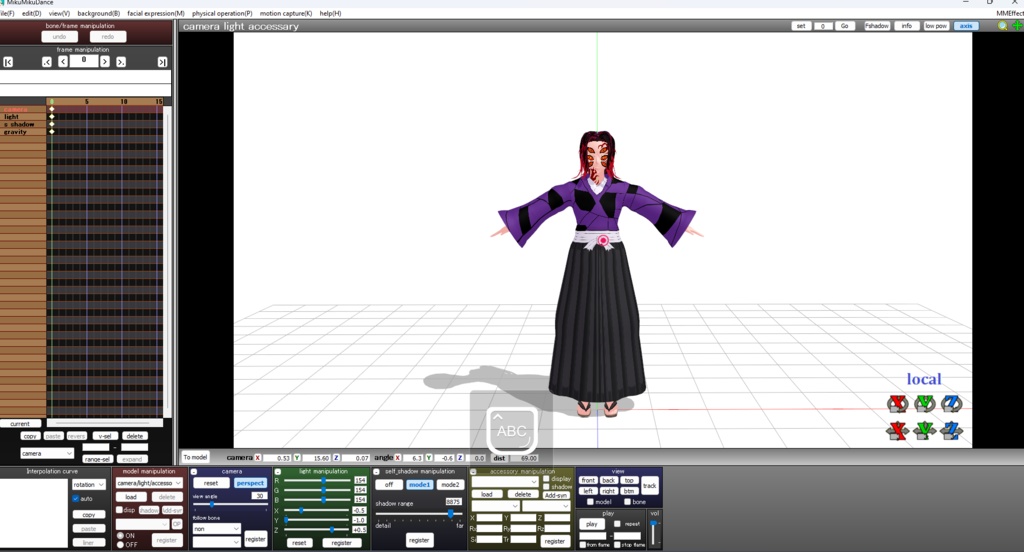Open the empty dropdown below follow bone
This screenshot has height=552, width=1024.
[x=217, y=542]
